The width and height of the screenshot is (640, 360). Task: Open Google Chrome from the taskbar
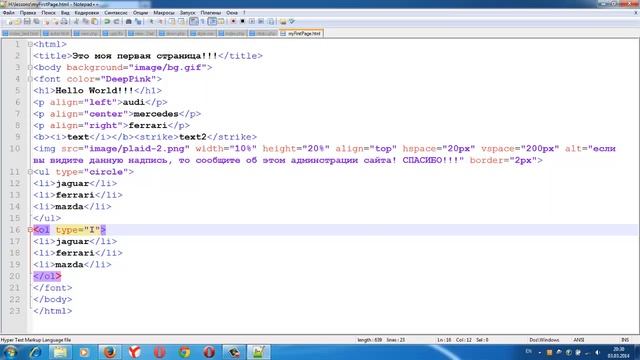pos(184,352)
